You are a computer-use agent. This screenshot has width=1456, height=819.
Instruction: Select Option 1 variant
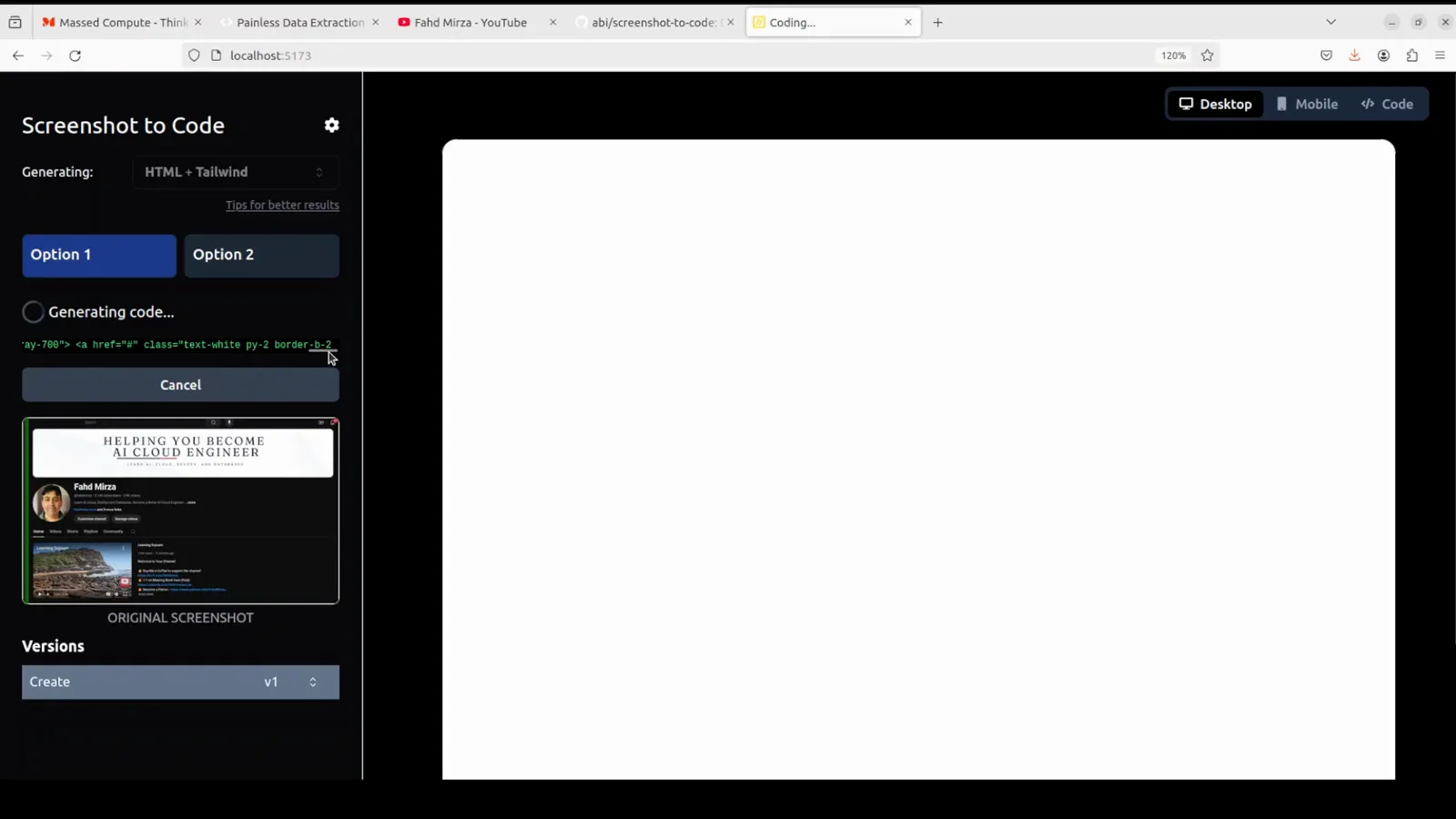coord(99,256)
